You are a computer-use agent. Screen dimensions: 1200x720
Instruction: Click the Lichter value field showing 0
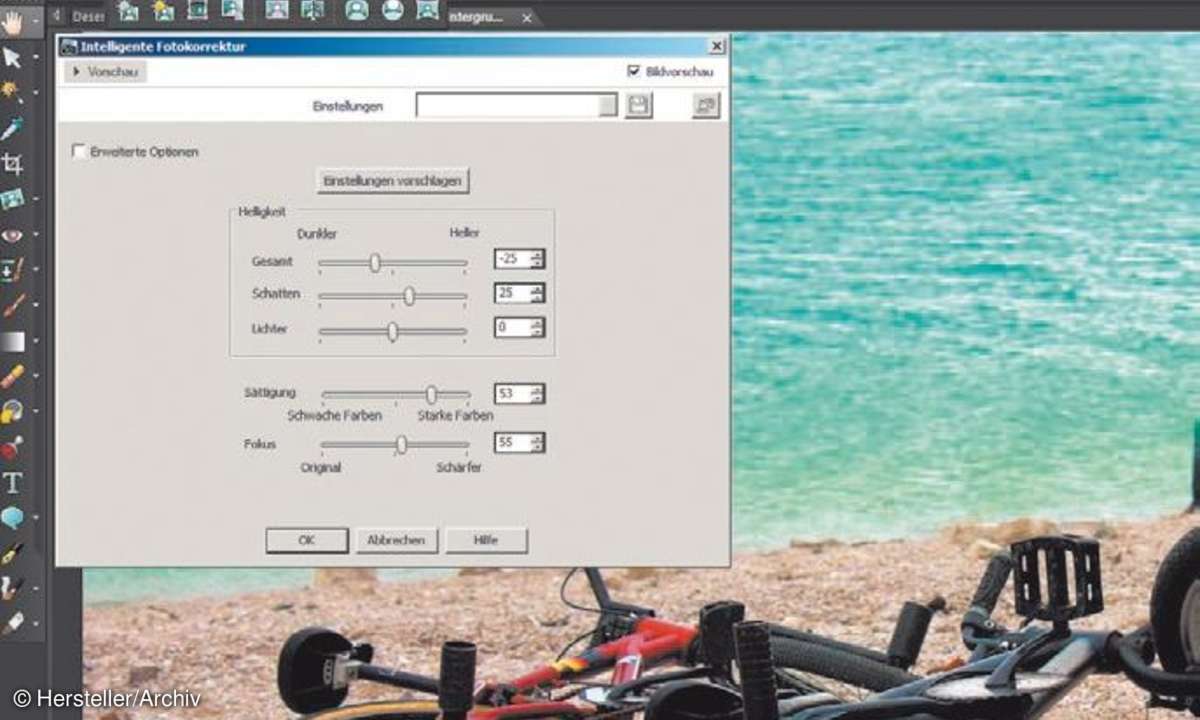(512, 327)
